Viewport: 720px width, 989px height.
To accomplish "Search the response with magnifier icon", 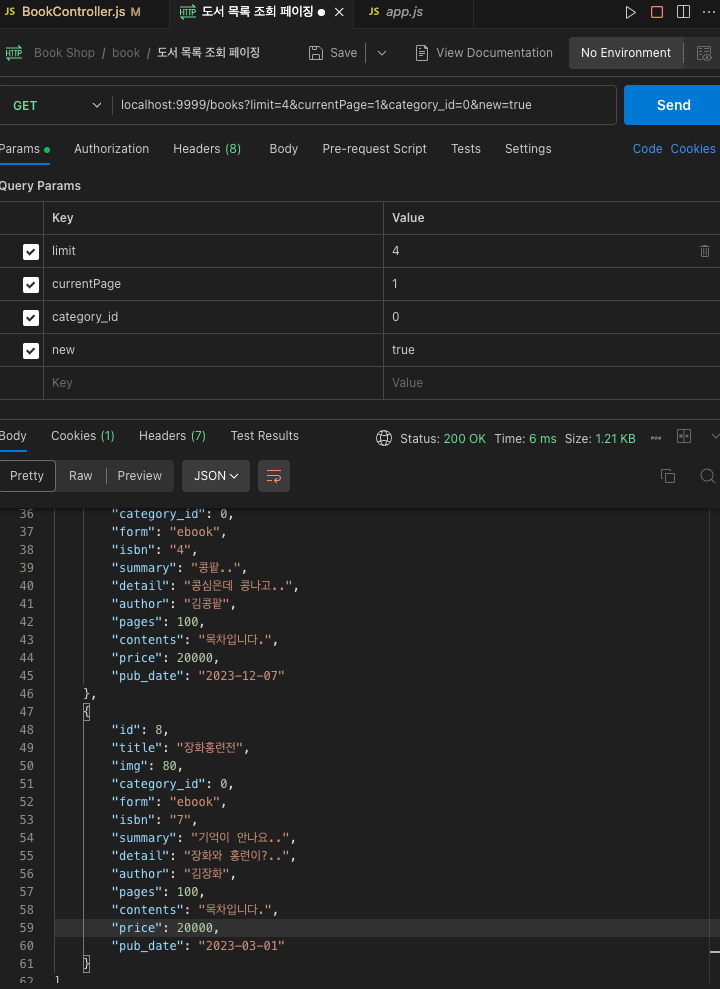I will [708, 476].
